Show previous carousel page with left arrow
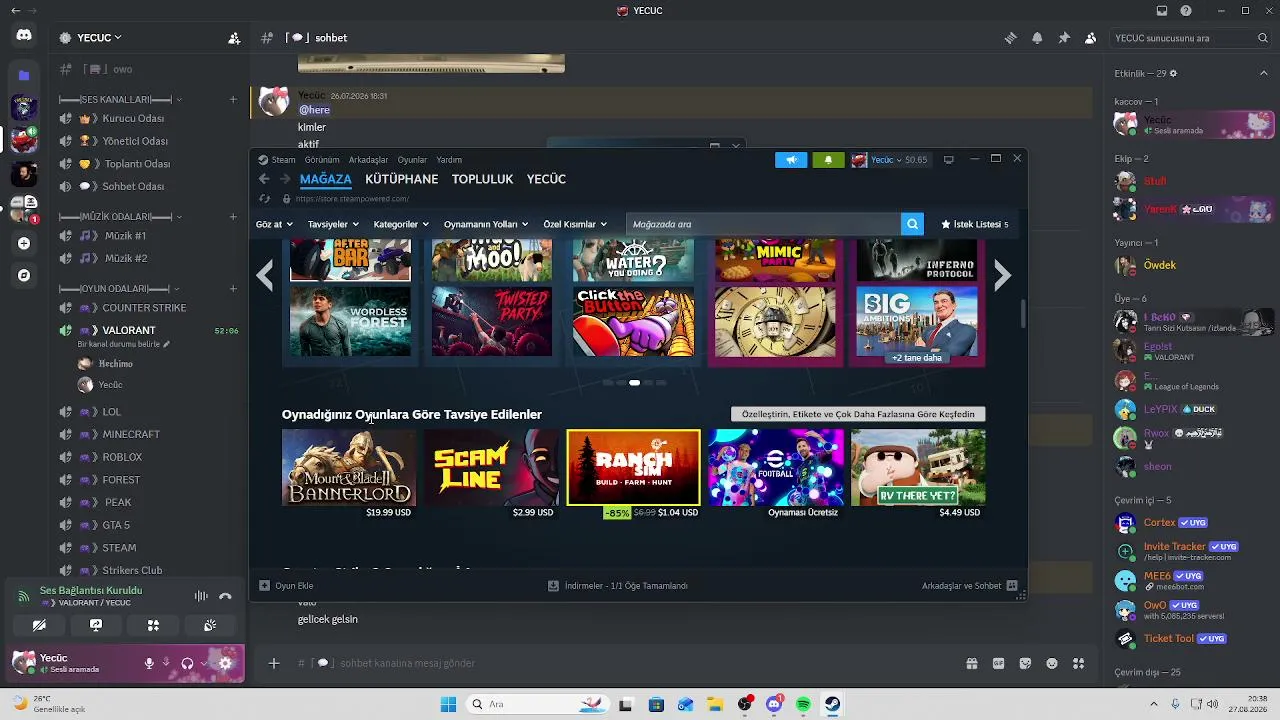 click(265, 275)
